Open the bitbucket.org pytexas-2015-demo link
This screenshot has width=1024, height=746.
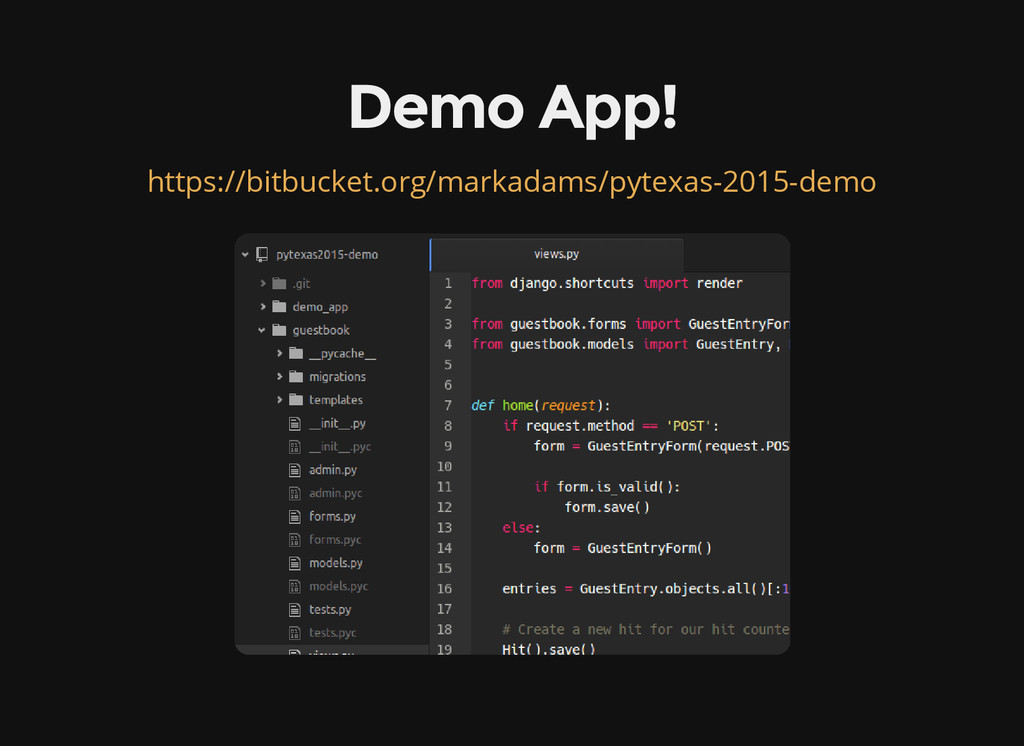point(511,182)
